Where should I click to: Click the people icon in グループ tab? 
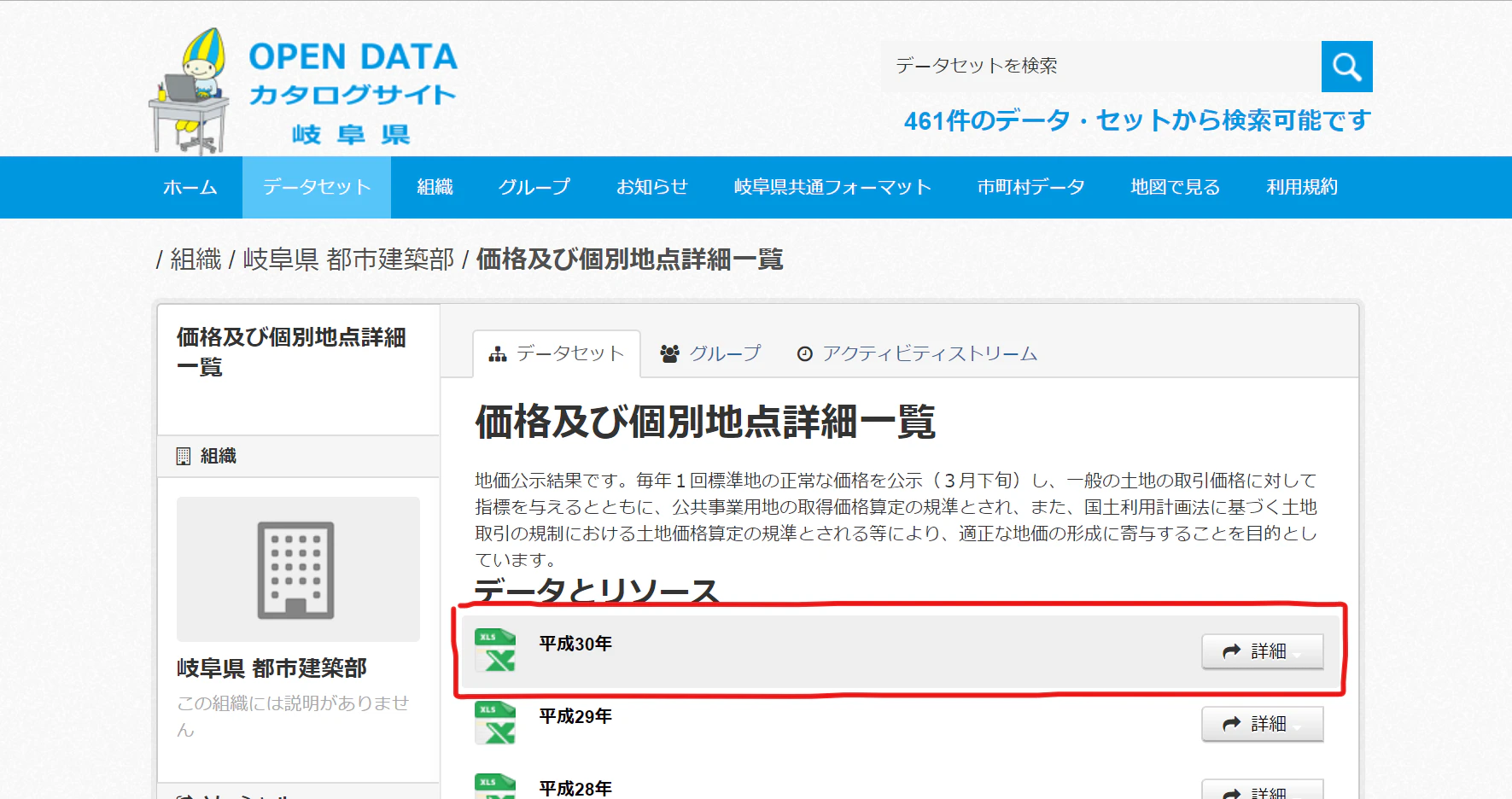coord(670,353)
